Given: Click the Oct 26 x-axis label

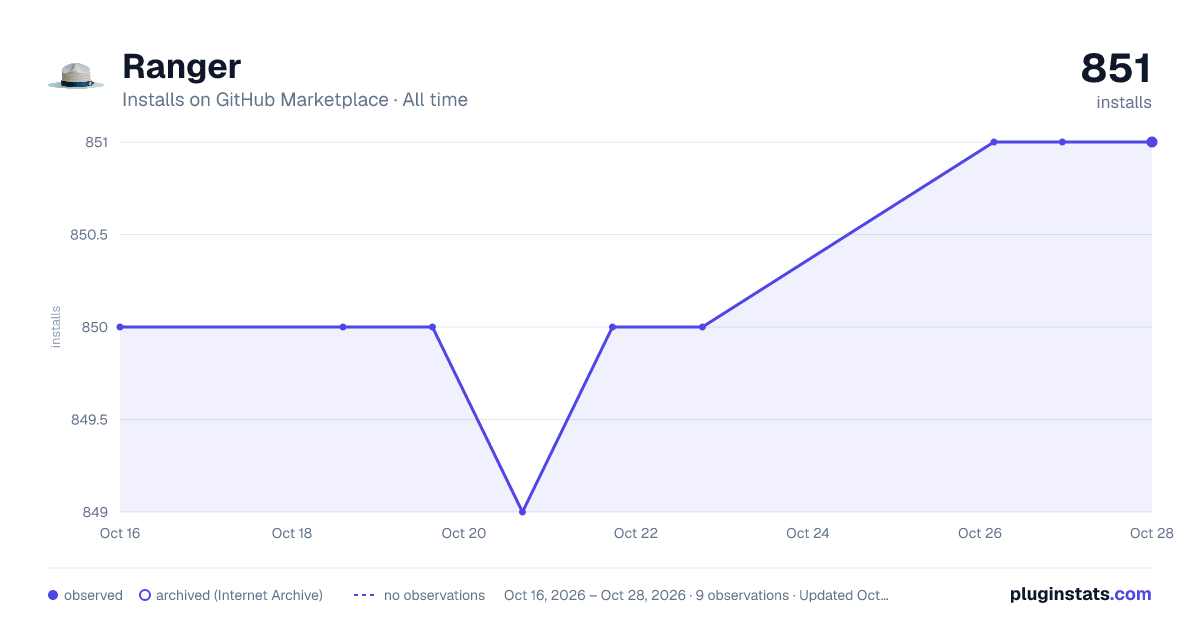Looking at the screenshot, I should (980, 533).
